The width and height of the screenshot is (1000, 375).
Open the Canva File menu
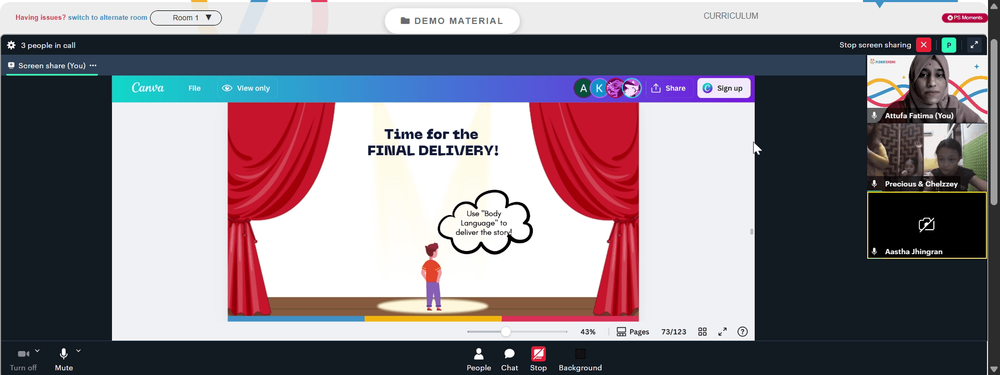coord(195,88)
